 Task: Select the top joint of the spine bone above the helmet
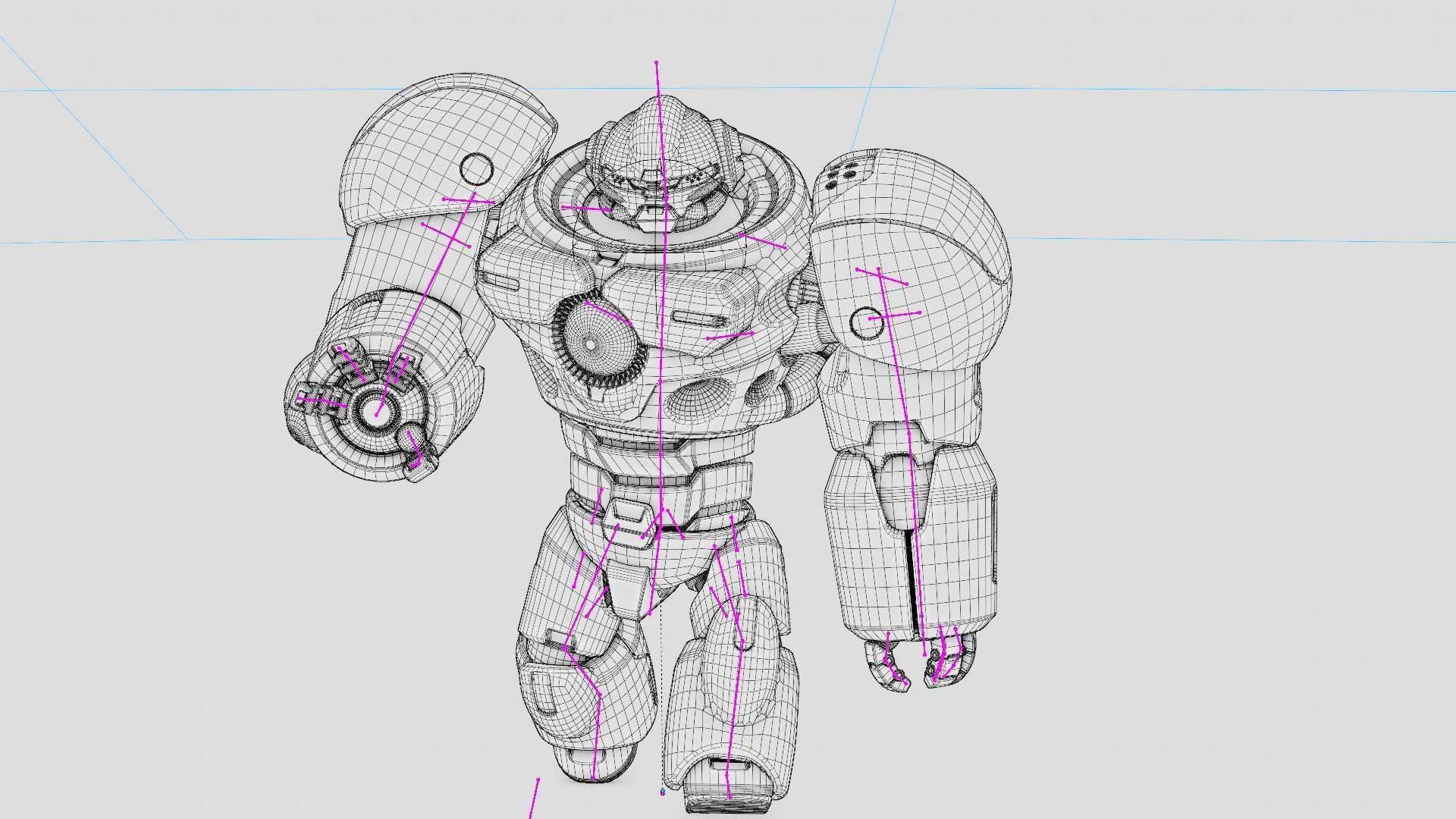click(656, 63)
